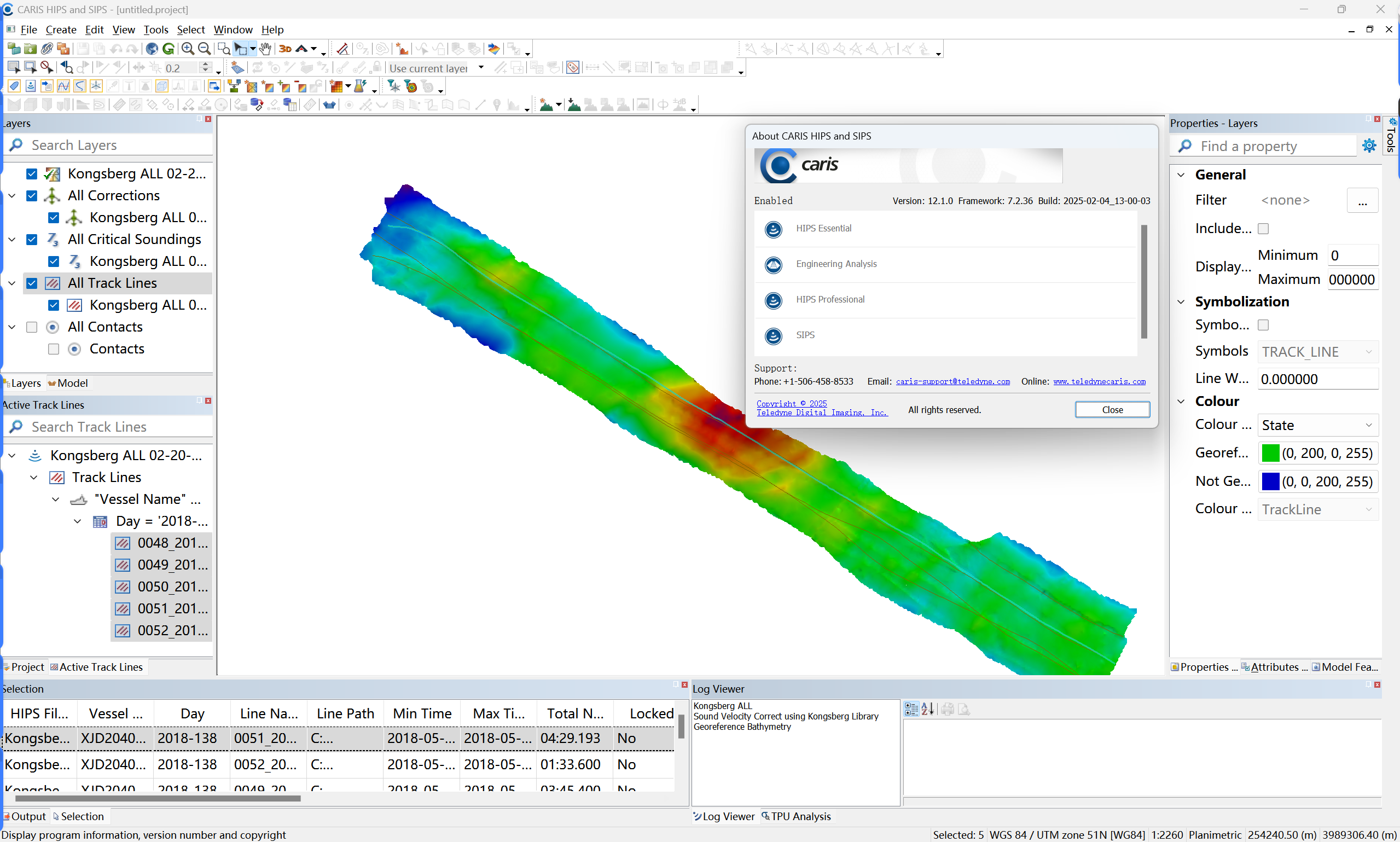The image size is (1400, 842).
Task: Click the green Georeferenced colour swatch
Action: coord(1270,453)
